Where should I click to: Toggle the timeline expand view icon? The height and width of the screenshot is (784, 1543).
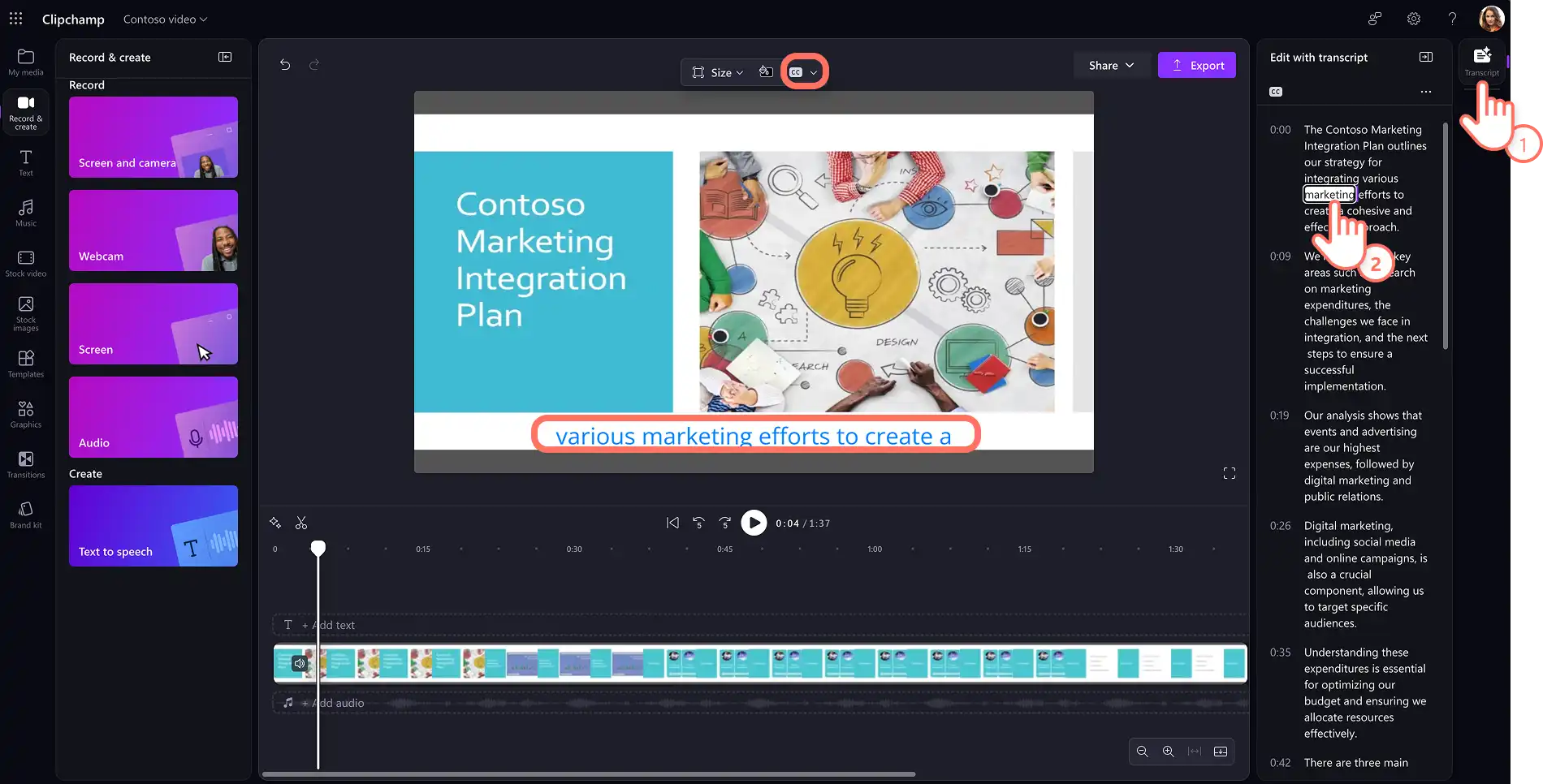(x=1221, y=752)
